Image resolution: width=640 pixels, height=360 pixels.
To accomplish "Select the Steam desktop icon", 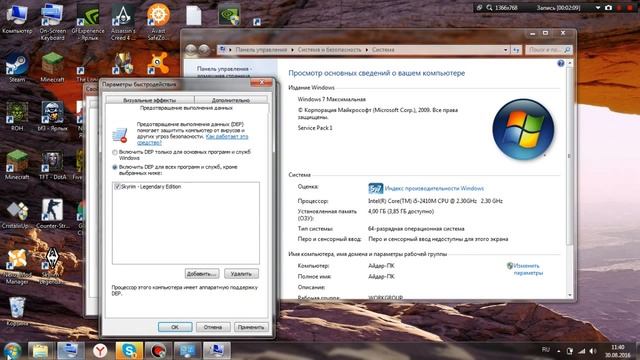I will [17, 67].
